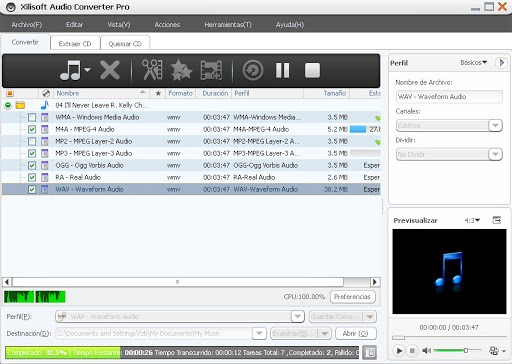512x364 pixels.
Task: Click the Completado conversion progress bar
Action: pyautogui.click(x=182, y=352)
